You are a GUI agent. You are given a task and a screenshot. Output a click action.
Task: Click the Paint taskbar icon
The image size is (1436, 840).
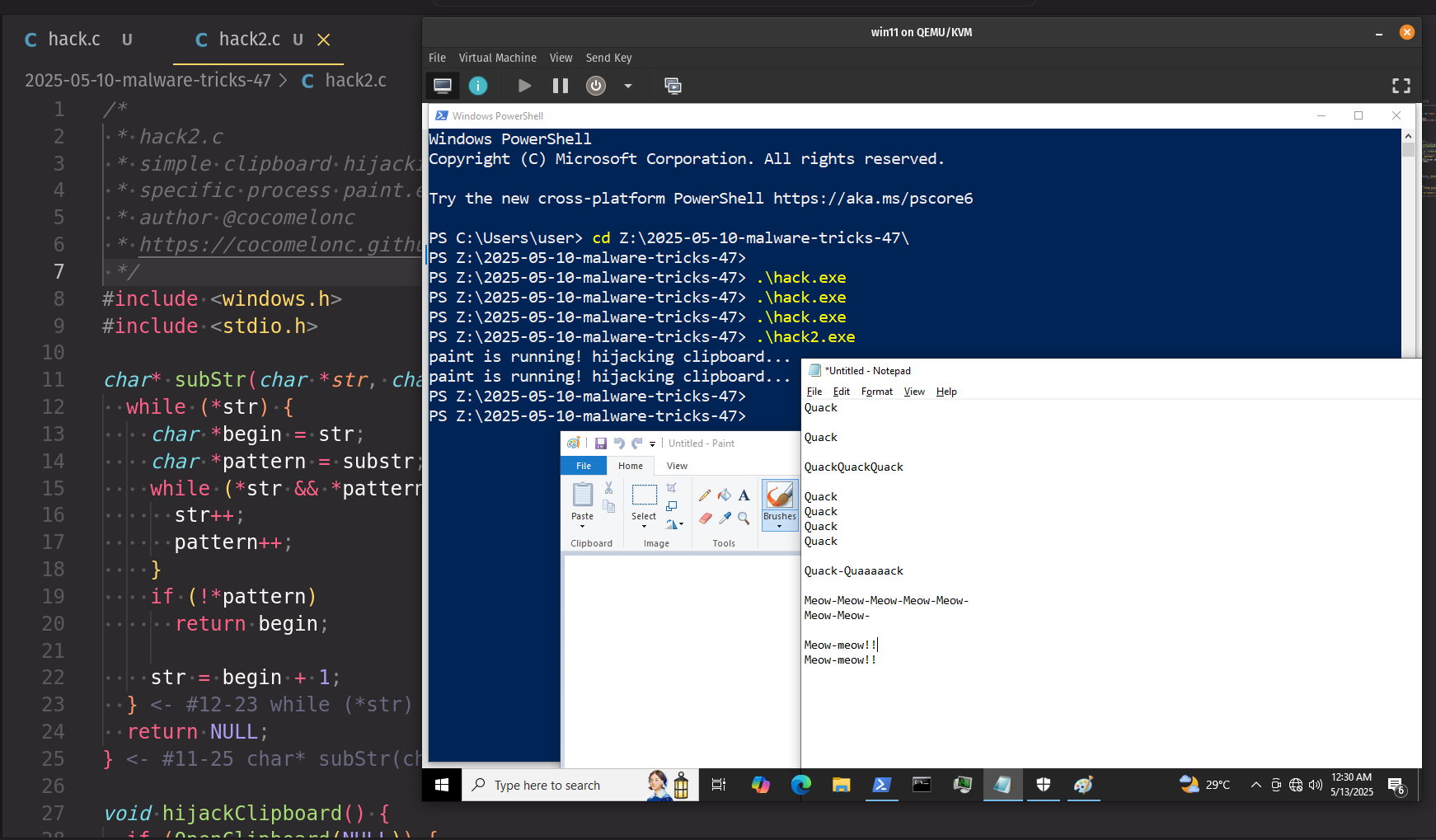pyautogui.click(x=1083, y=785)
